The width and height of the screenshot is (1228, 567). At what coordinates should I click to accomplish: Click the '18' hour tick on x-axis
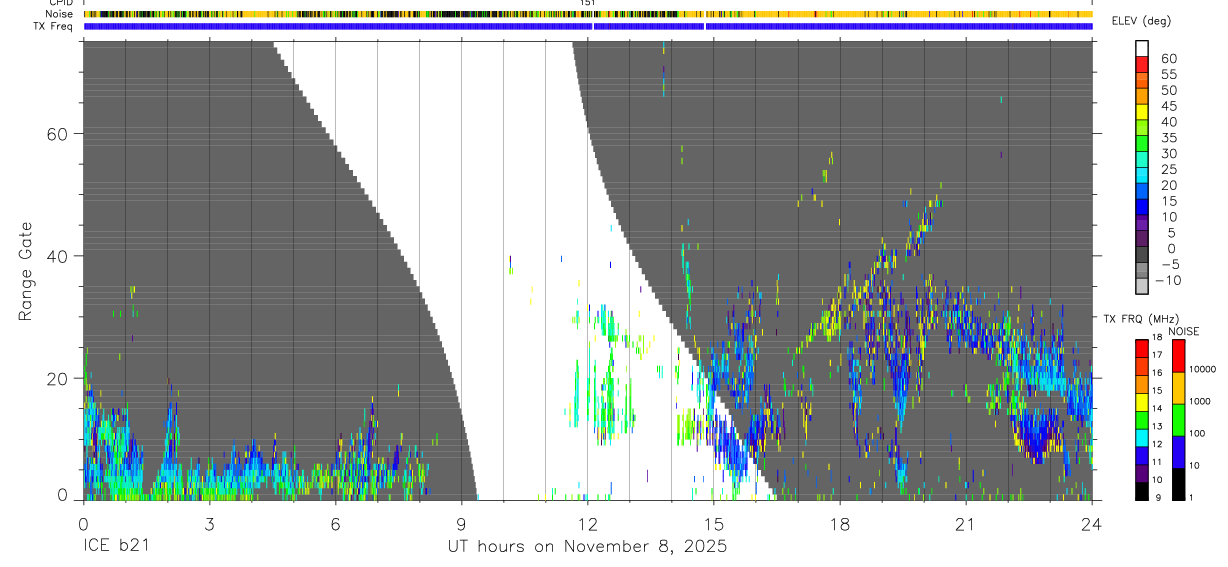(840, 525)
